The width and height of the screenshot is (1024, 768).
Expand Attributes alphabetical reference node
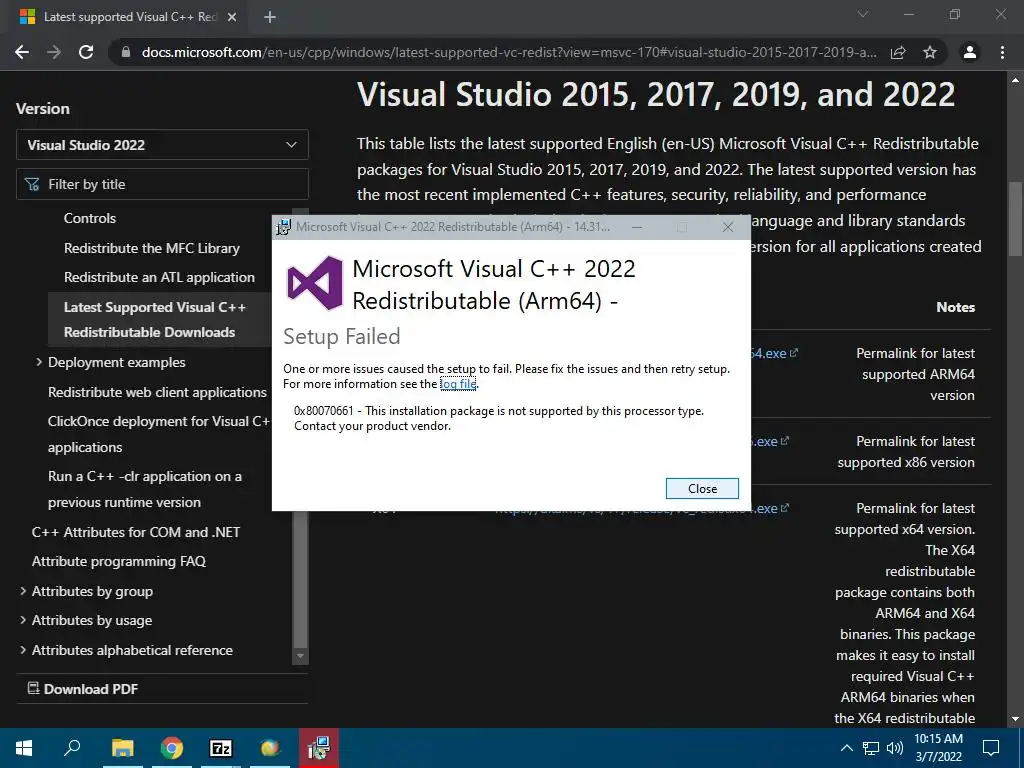pyautogui.click(x=23, y=650)
